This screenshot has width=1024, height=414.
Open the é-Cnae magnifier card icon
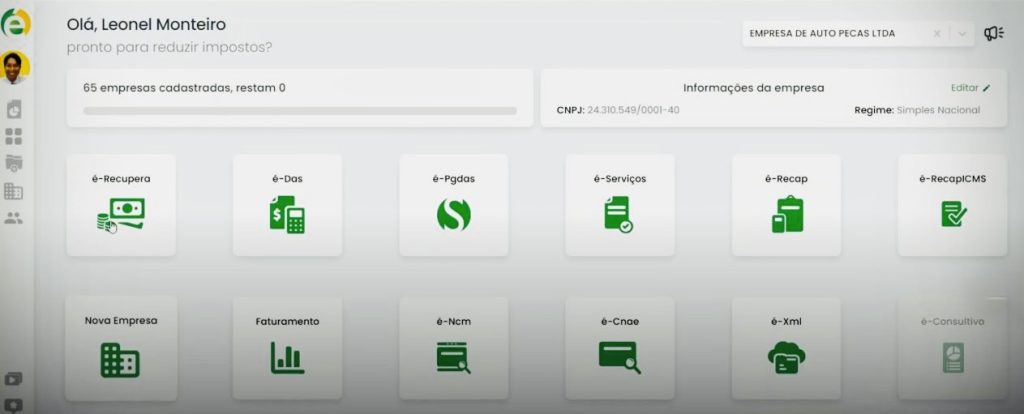pyautogui.click(x=620, y=358)
